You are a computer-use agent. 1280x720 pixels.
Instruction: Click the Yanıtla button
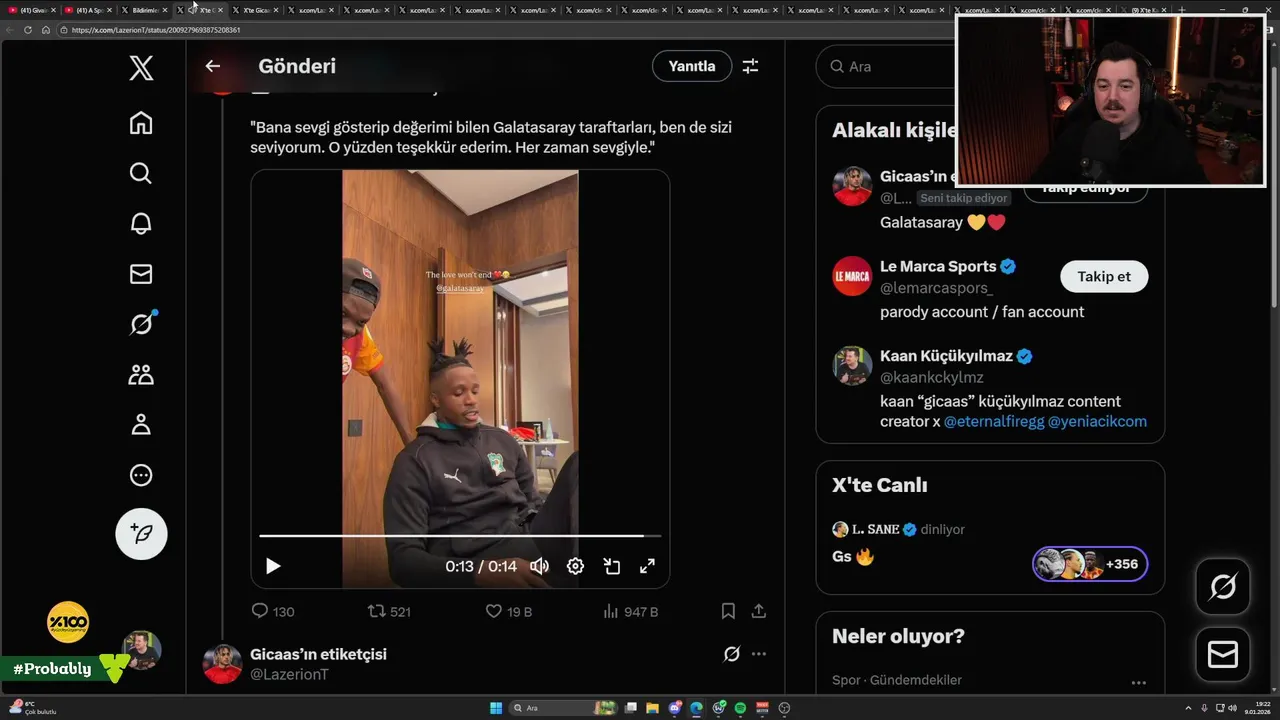point(692,66)
